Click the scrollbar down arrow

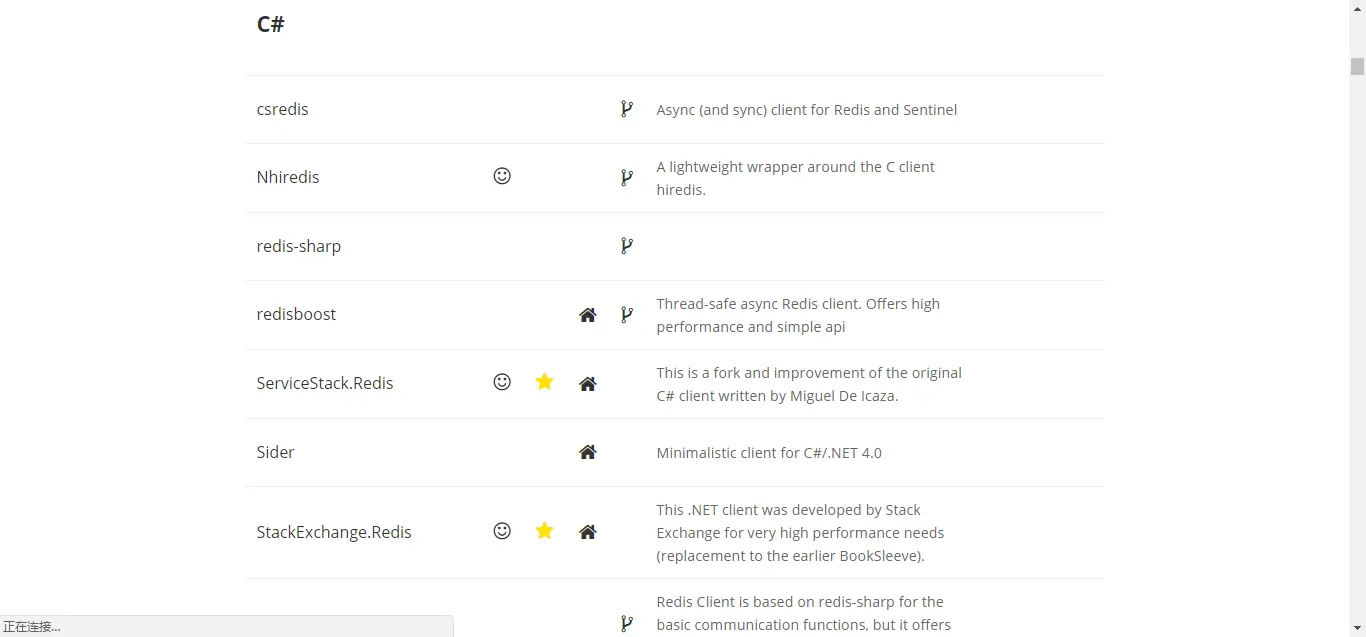point(1357,629)
